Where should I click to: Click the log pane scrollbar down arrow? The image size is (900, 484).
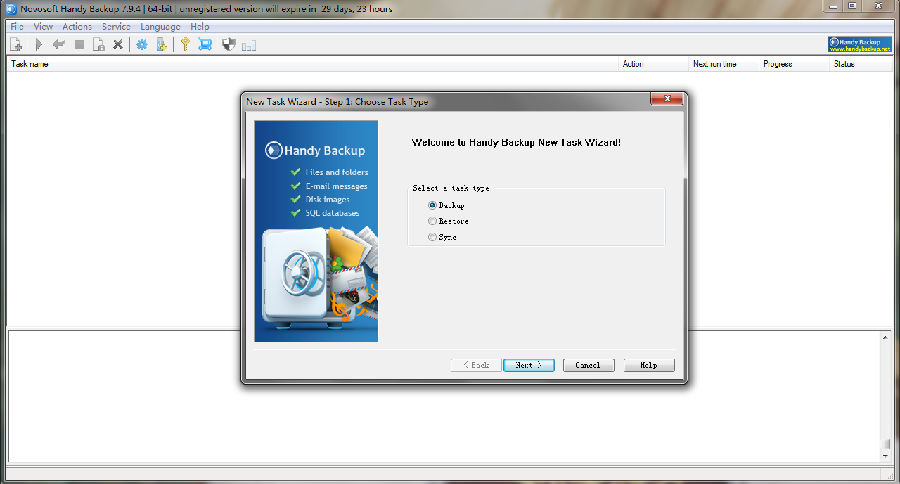click(x=886, y=456)
